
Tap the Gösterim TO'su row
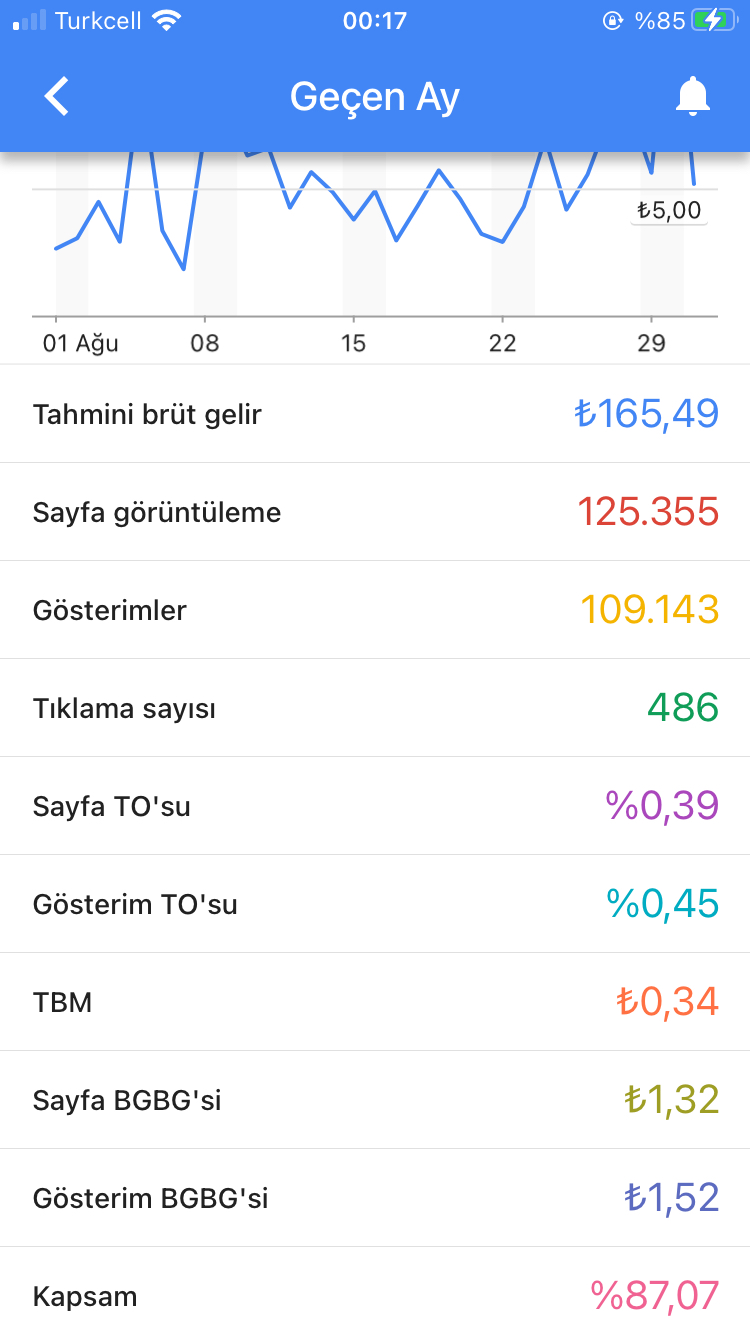[375, 904]
